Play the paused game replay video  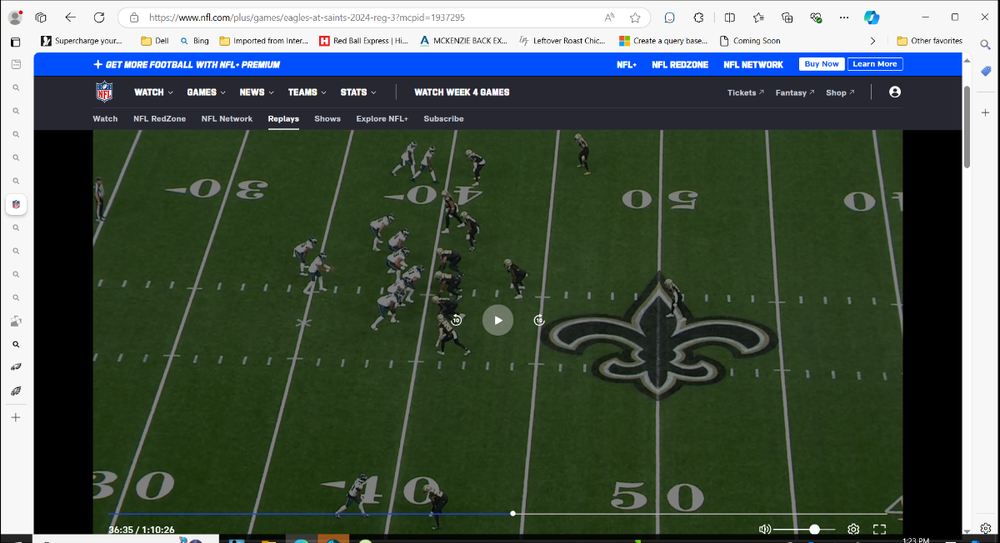[x=498, y=320]
